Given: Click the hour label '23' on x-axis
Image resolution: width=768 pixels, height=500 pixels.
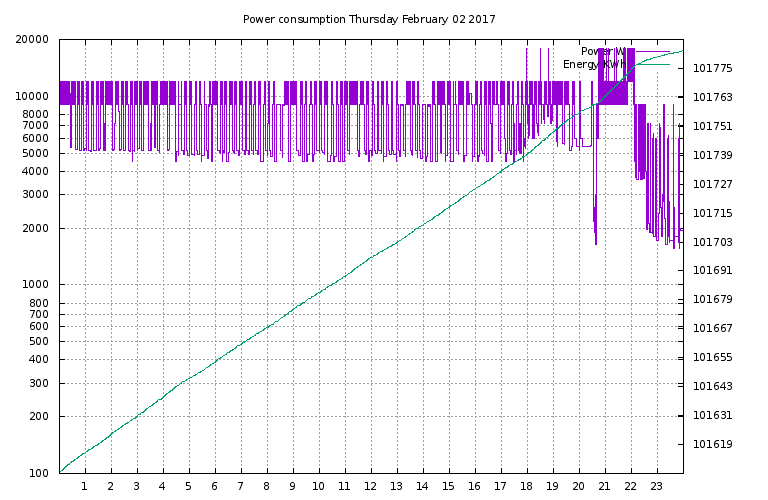Looking at the screenshot, I should click(x=656, y=486).
